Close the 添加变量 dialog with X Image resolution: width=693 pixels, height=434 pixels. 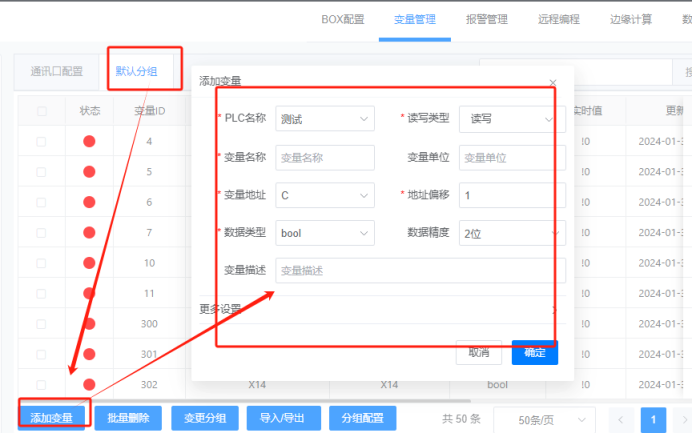coord(552,83)
